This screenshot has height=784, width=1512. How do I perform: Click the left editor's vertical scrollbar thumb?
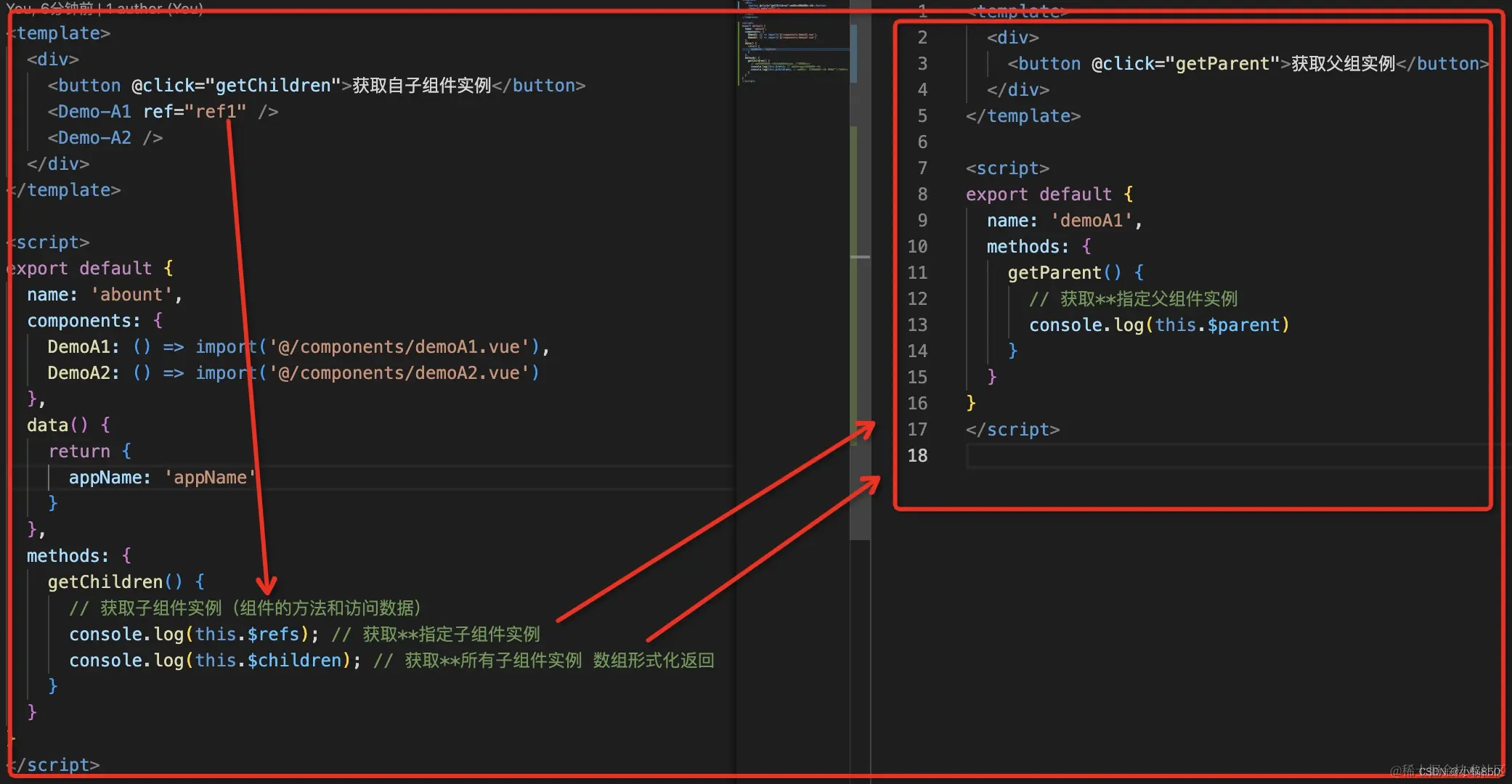860,290
